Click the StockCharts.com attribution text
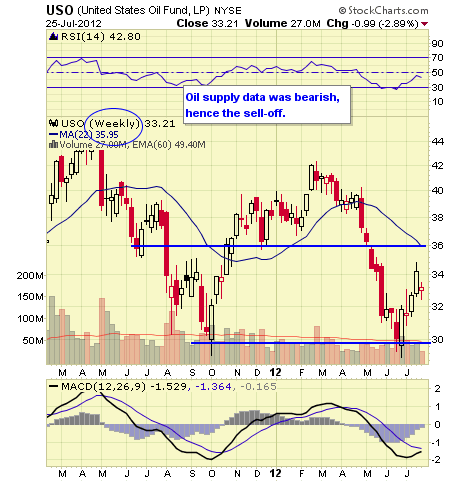The width and height of the screenshot is (460, 482). point(383,11)
